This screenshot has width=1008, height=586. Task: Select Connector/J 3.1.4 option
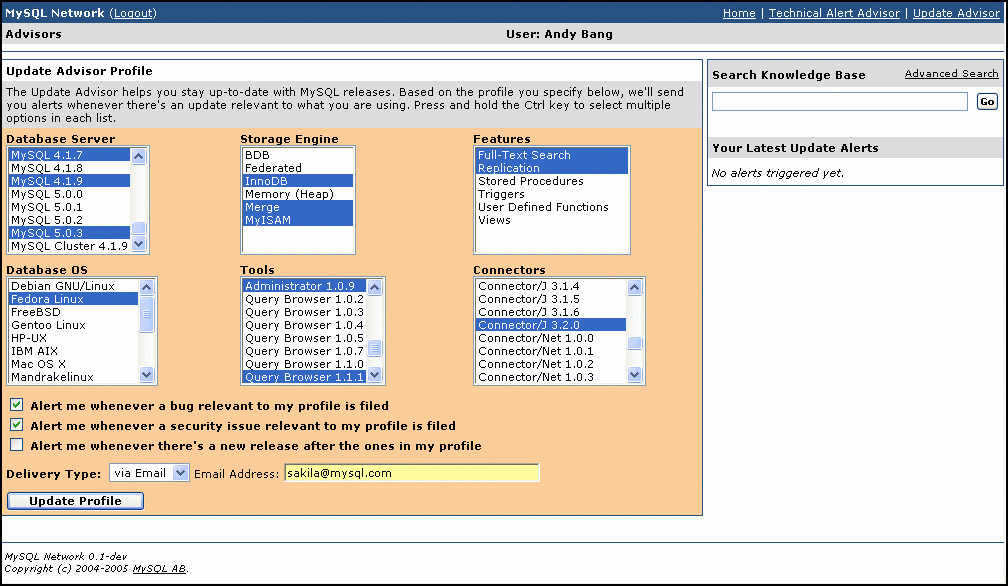click(551, 286)
